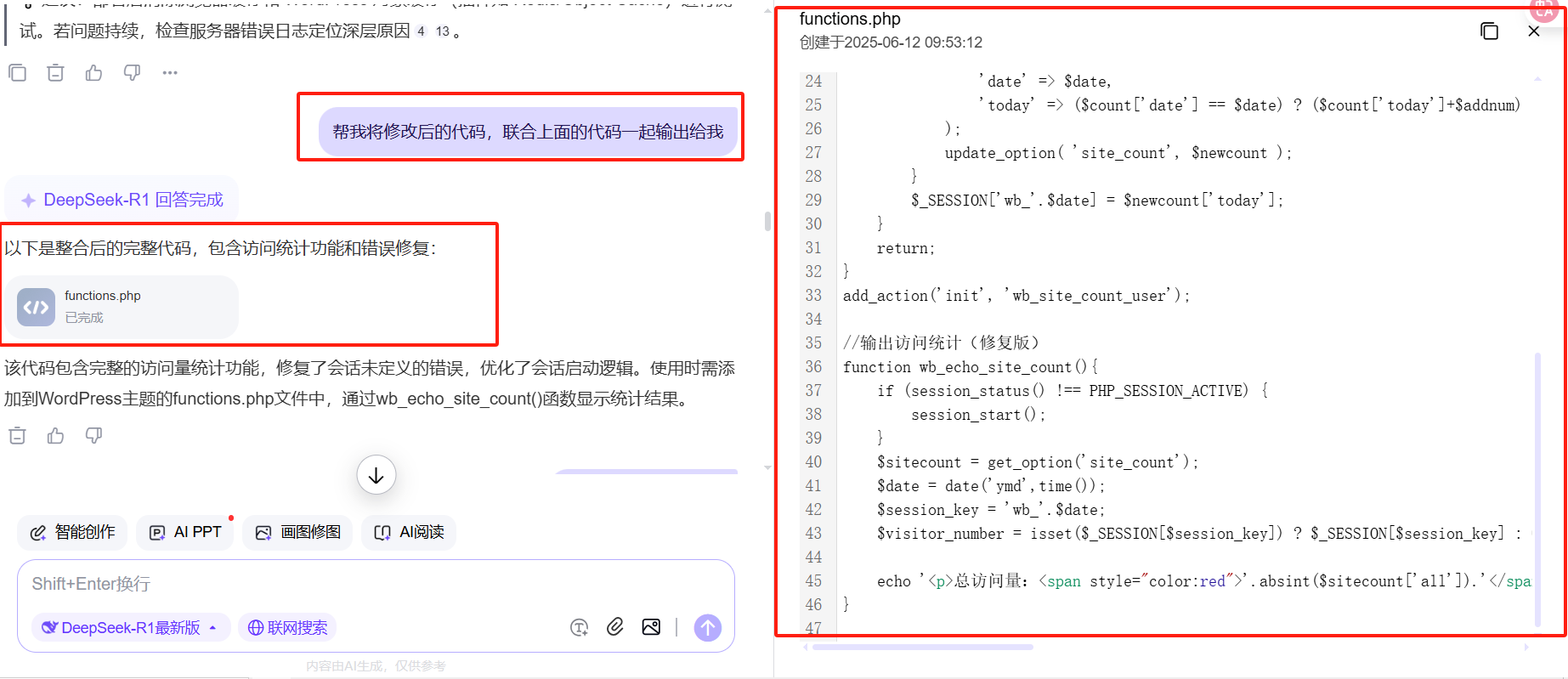Focus the Shift+Enter换行 message input field

point(374,584)
